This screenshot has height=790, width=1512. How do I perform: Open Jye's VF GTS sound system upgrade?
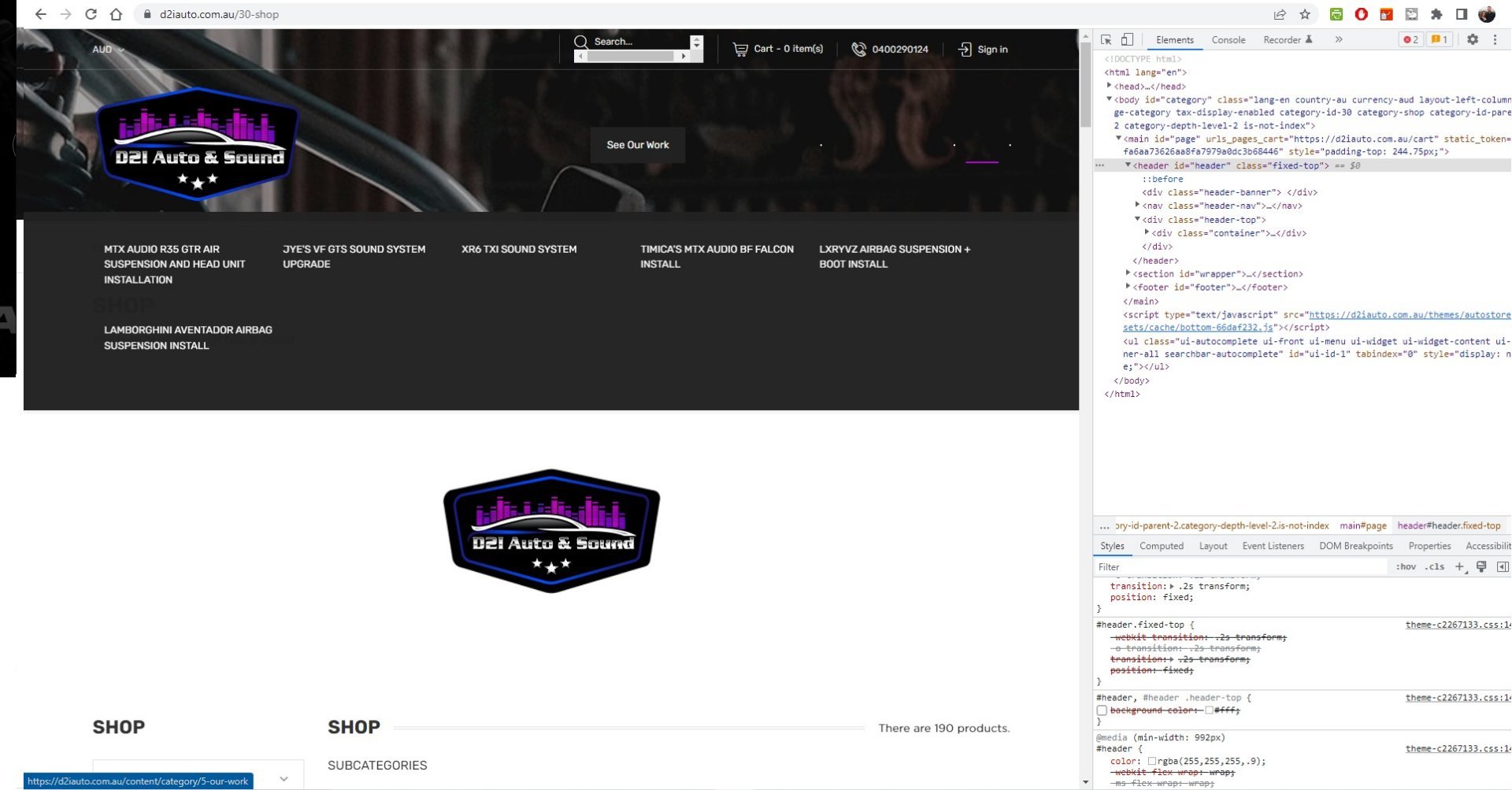(x=354, y=256)
